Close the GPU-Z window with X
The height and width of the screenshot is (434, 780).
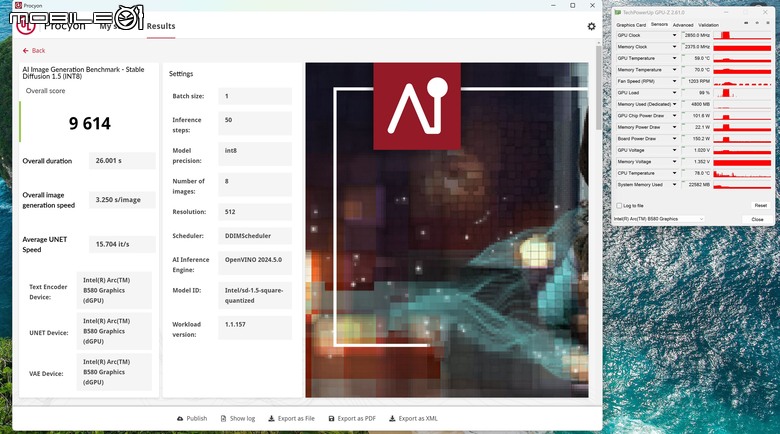pyautogui.click(x=766, y=12)
